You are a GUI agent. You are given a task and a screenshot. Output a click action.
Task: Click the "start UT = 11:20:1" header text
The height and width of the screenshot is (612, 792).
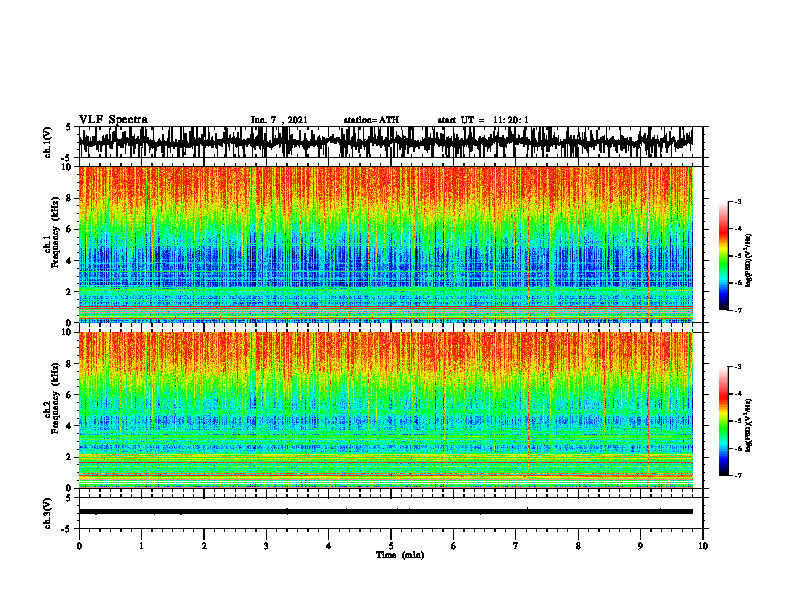tap(483, 120)
